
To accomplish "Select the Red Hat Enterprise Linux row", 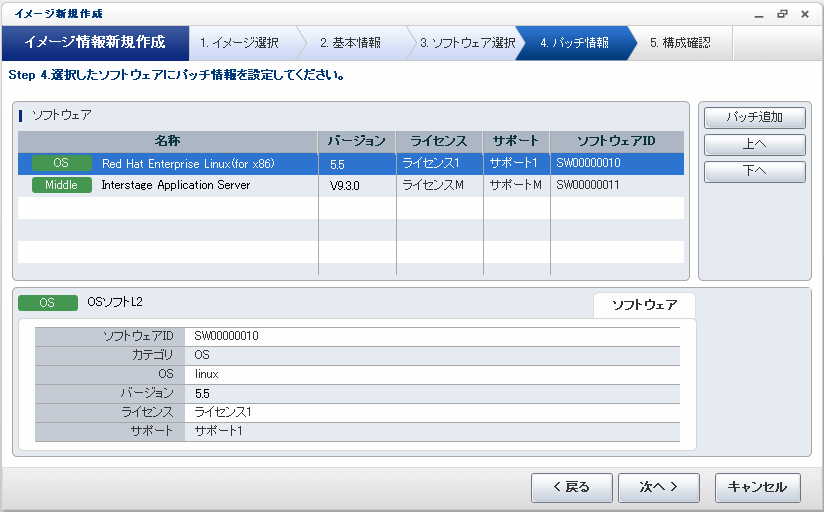I will click(351, 163).
